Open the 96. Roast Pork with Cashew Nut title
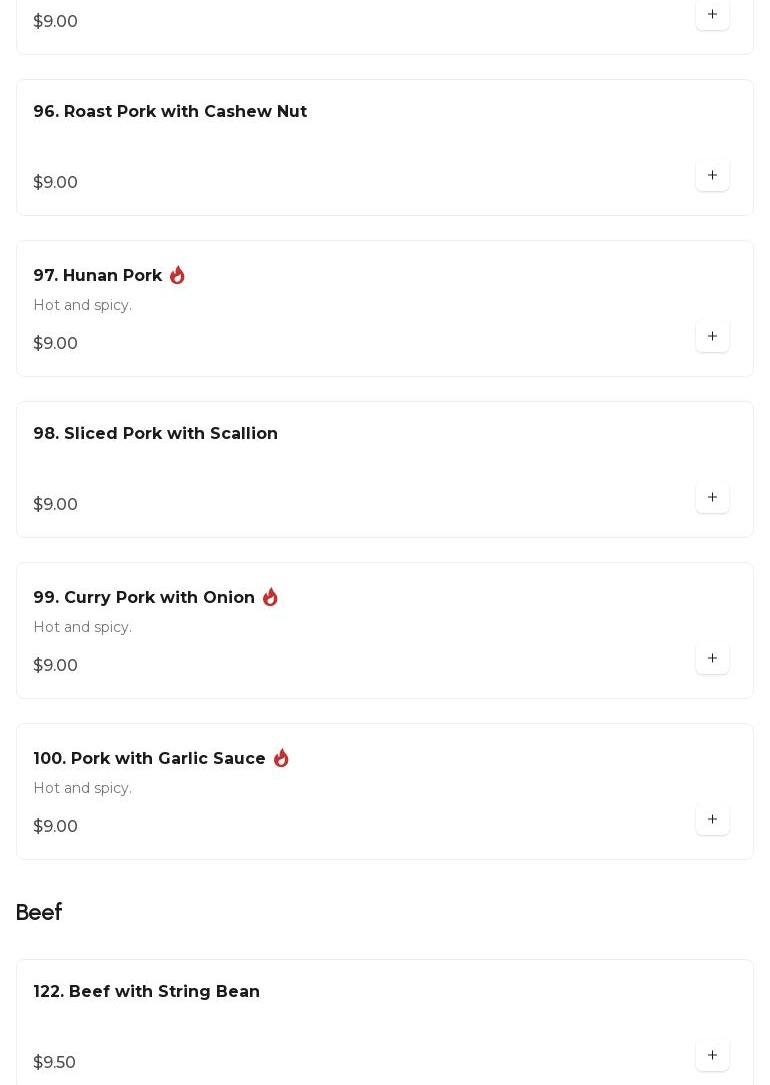Viewport: 770px width, 1085px height. (x=170, y=112)
